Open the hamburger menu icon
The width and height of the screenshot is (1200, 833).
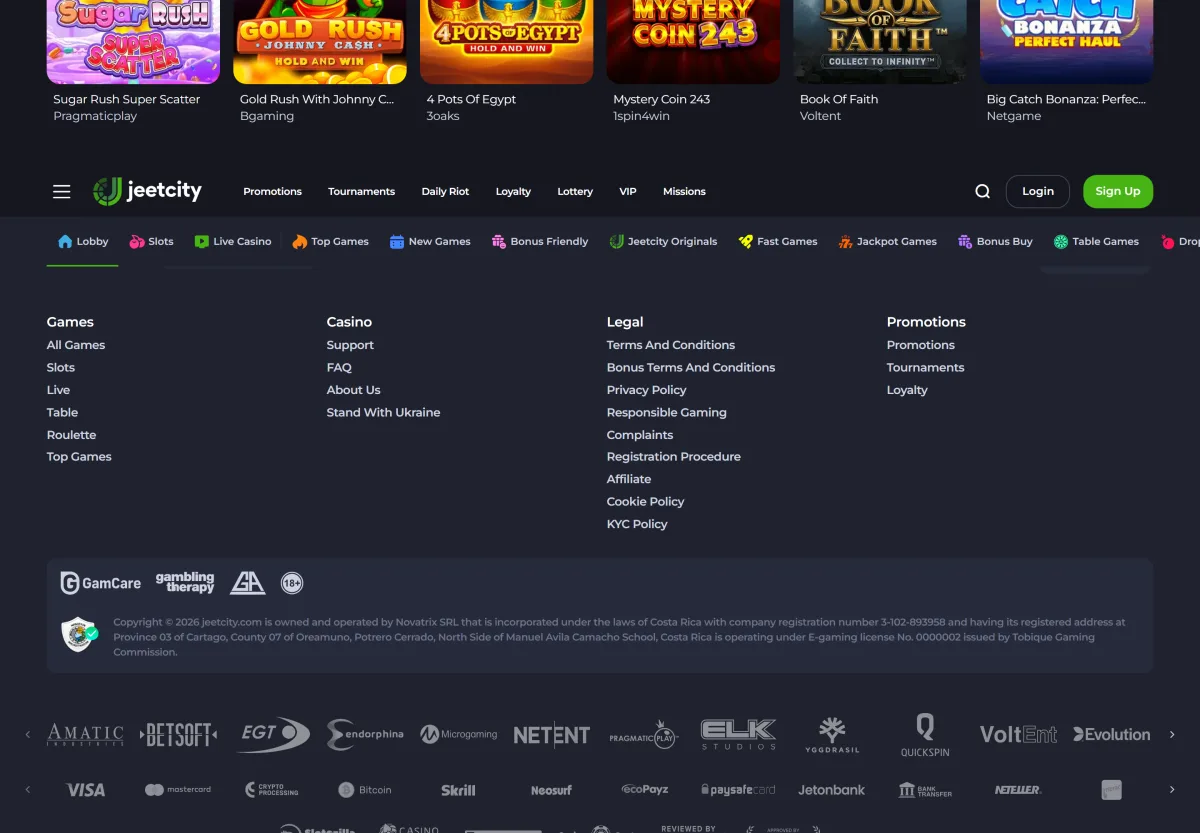tap(62, 191)
